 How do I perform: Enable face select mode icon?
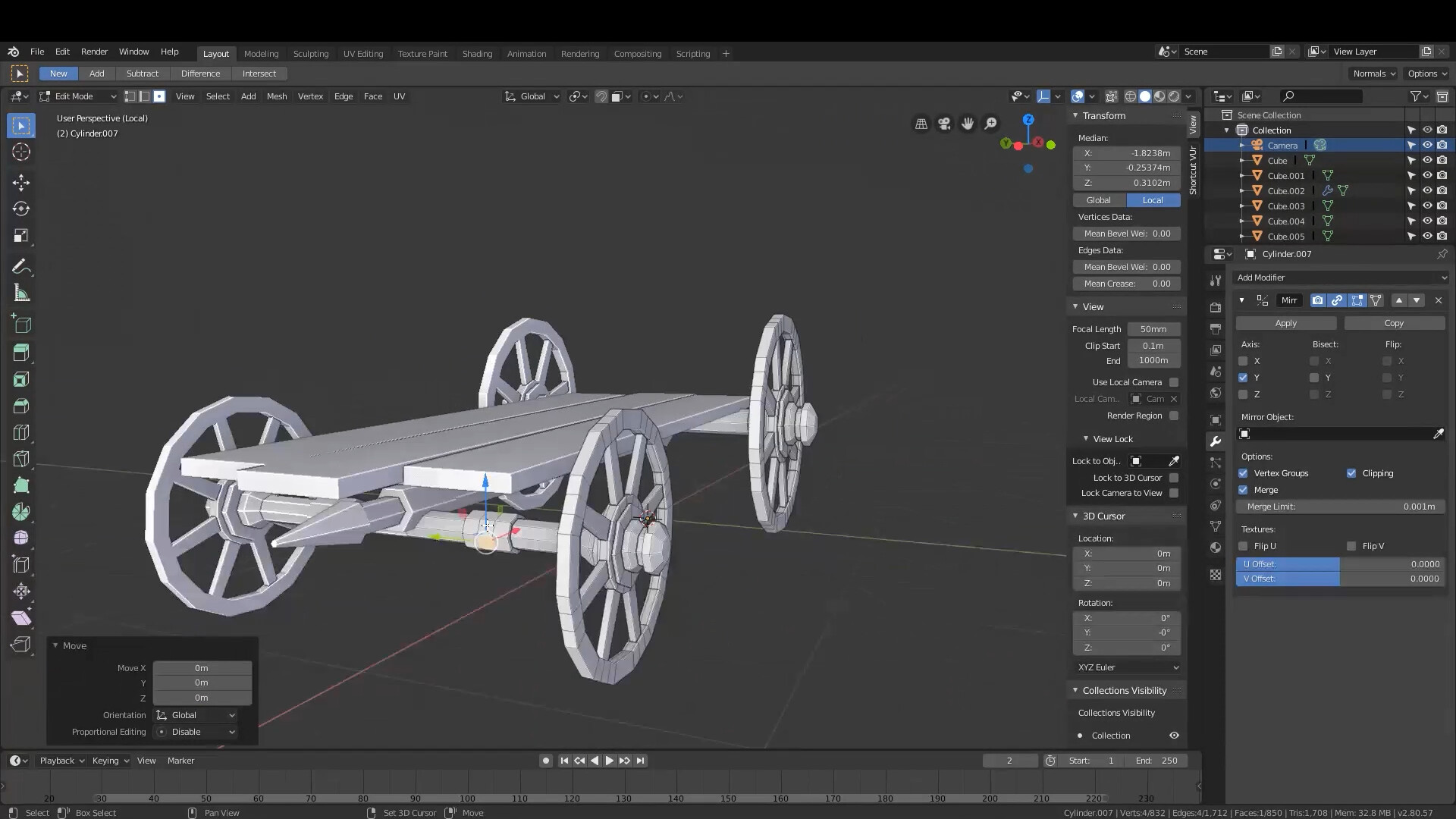pos(159,96)
